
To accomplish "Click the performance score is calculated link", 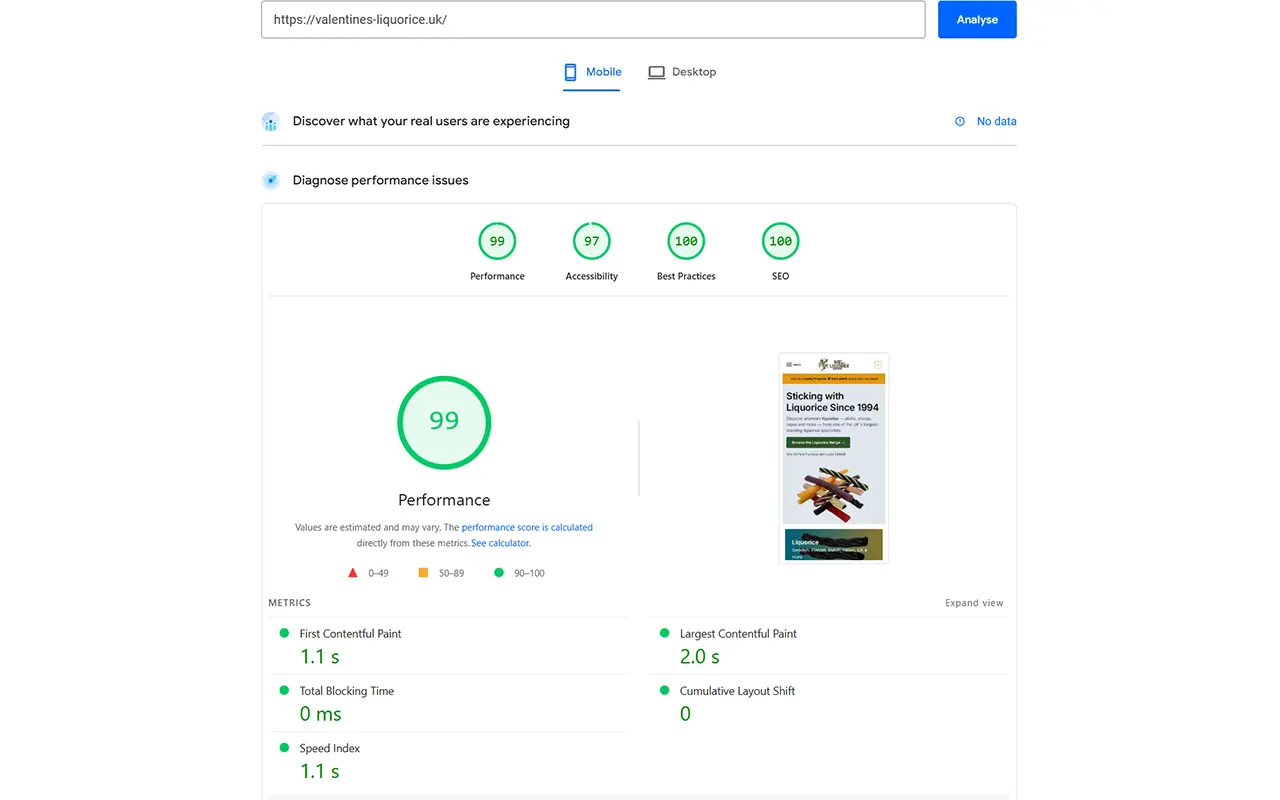I will tap(527, 527).
